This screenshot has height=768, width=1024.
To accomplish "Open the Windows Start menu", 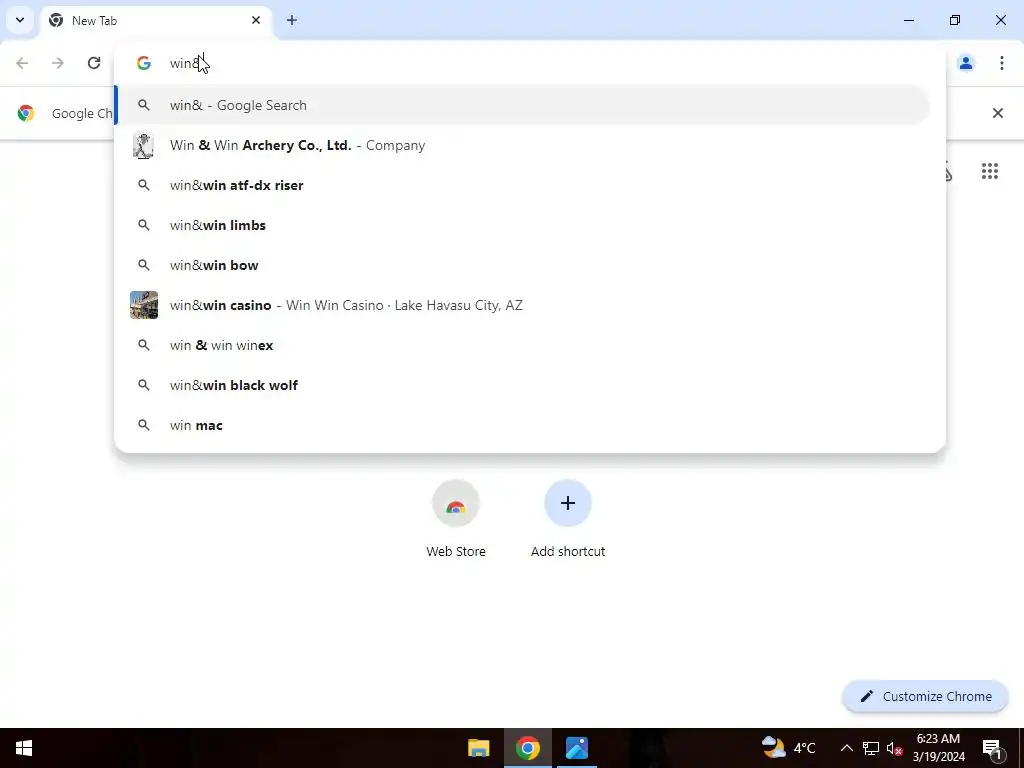I will click(24, 748).
